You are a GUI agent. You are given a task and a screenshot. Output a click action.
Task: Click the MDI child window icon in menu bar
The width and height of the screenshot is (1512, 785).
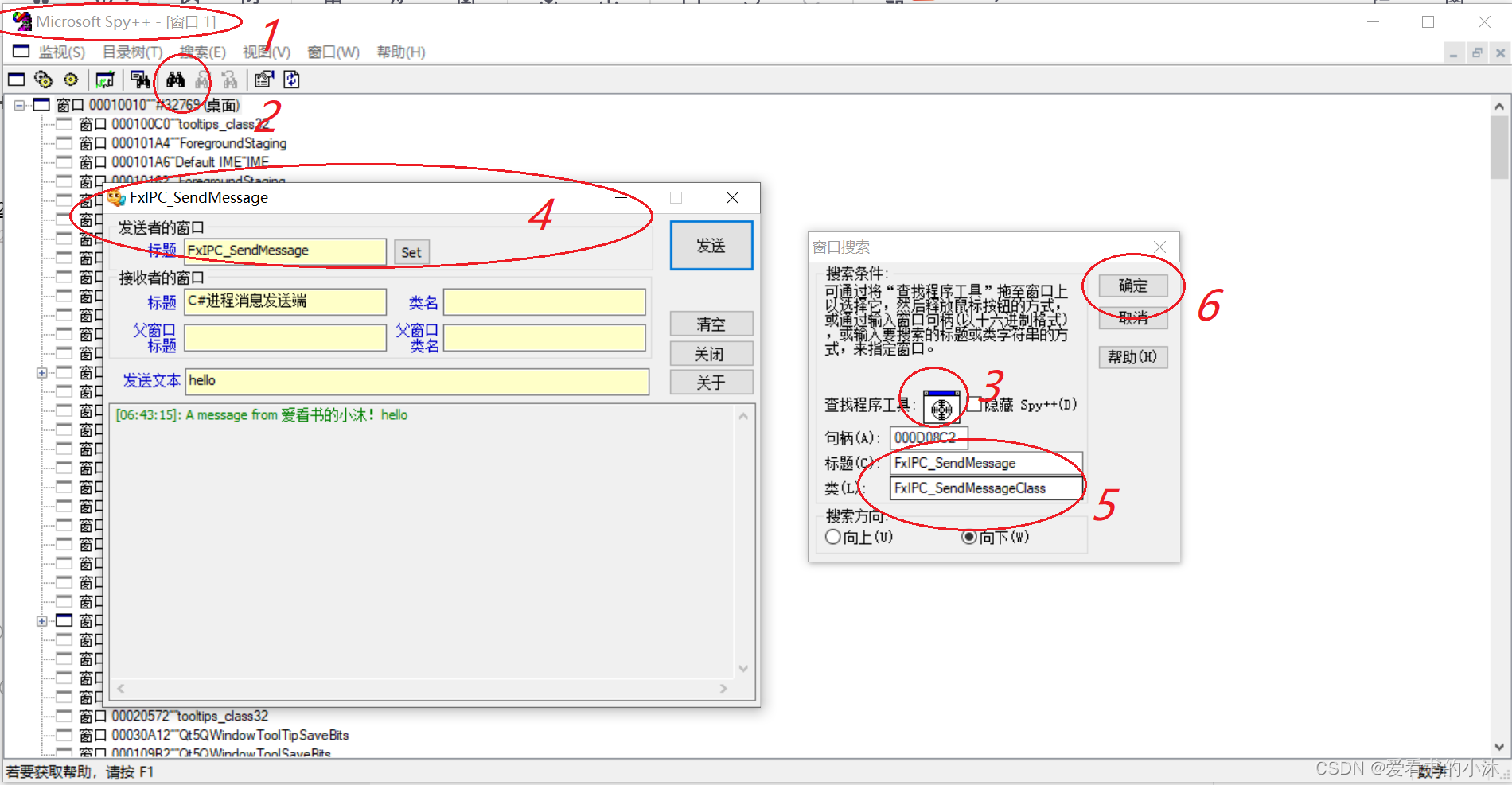pos(21,52)
